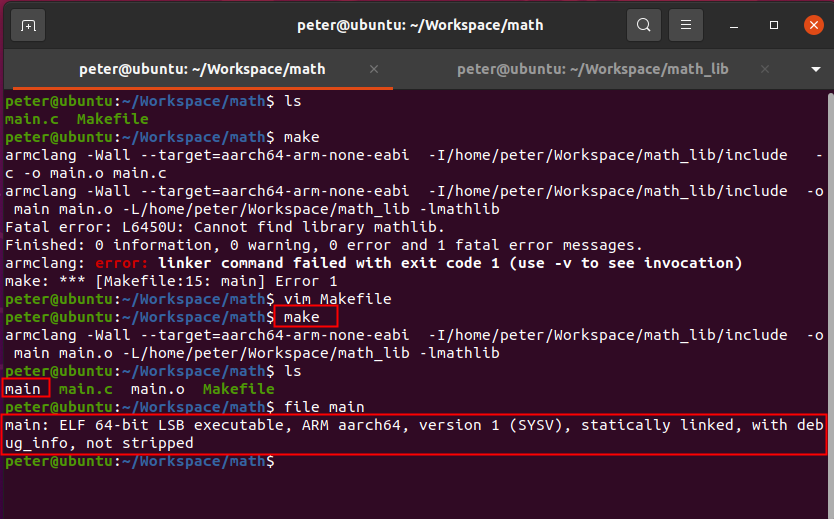Click the red-boxed main file name
The width and height of the screenshot is (834, 519).
[25, 389]
